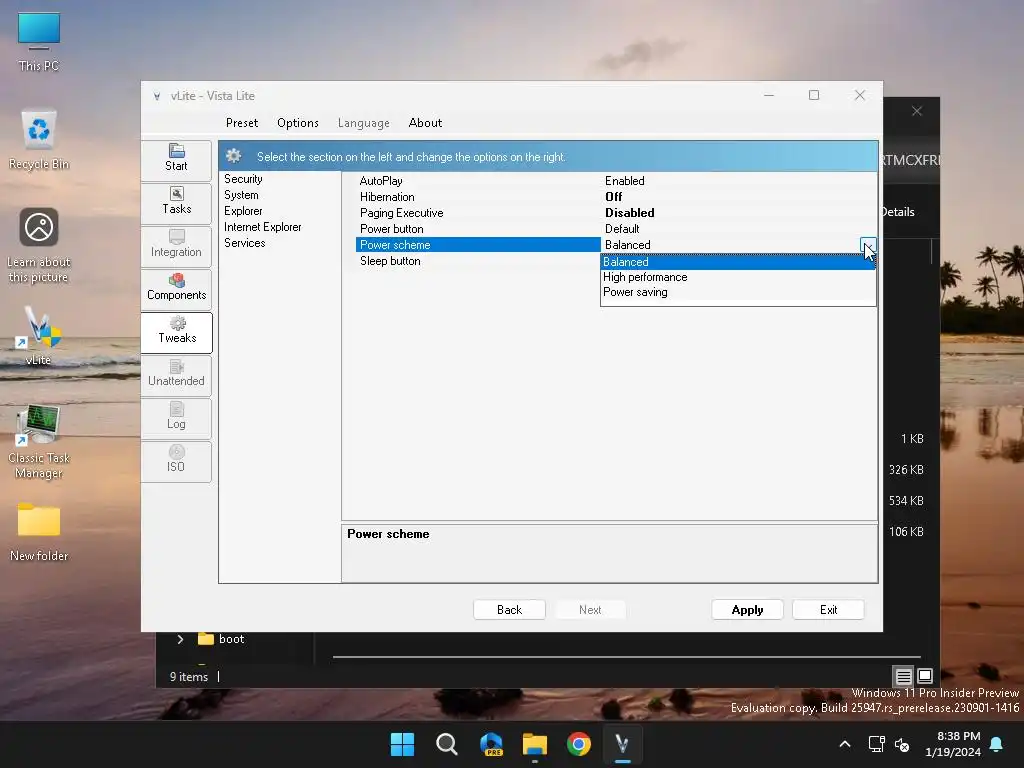Open the Recycle Bin desktop icon
This screenshot has height=768, width=1024.
(39, 140)
